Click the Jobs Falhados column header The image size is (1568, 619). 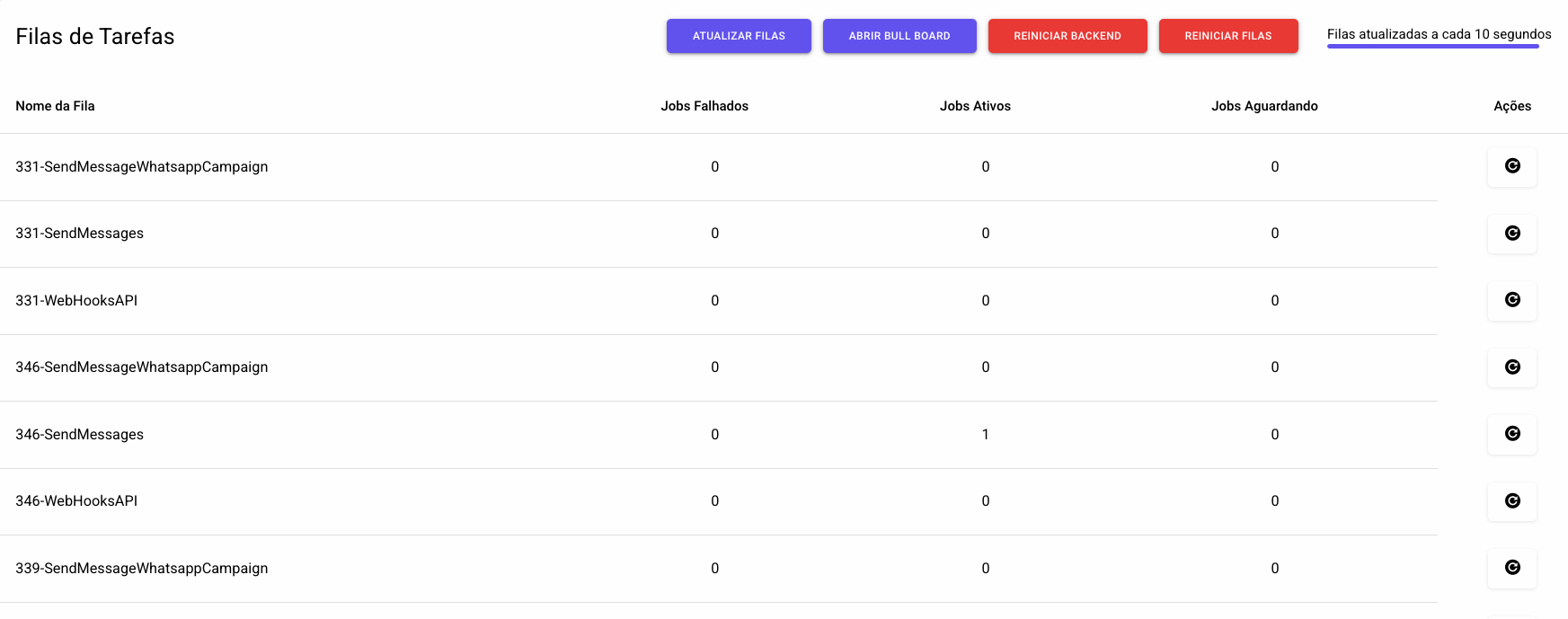(x=704, y=106)
